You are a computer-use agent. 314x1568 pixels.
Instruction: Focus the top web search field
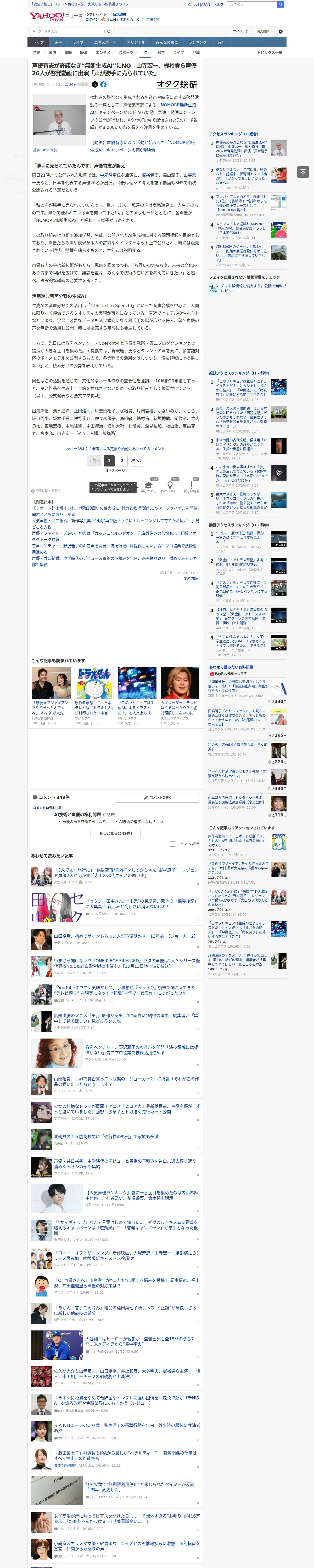[x=252, y=4]
